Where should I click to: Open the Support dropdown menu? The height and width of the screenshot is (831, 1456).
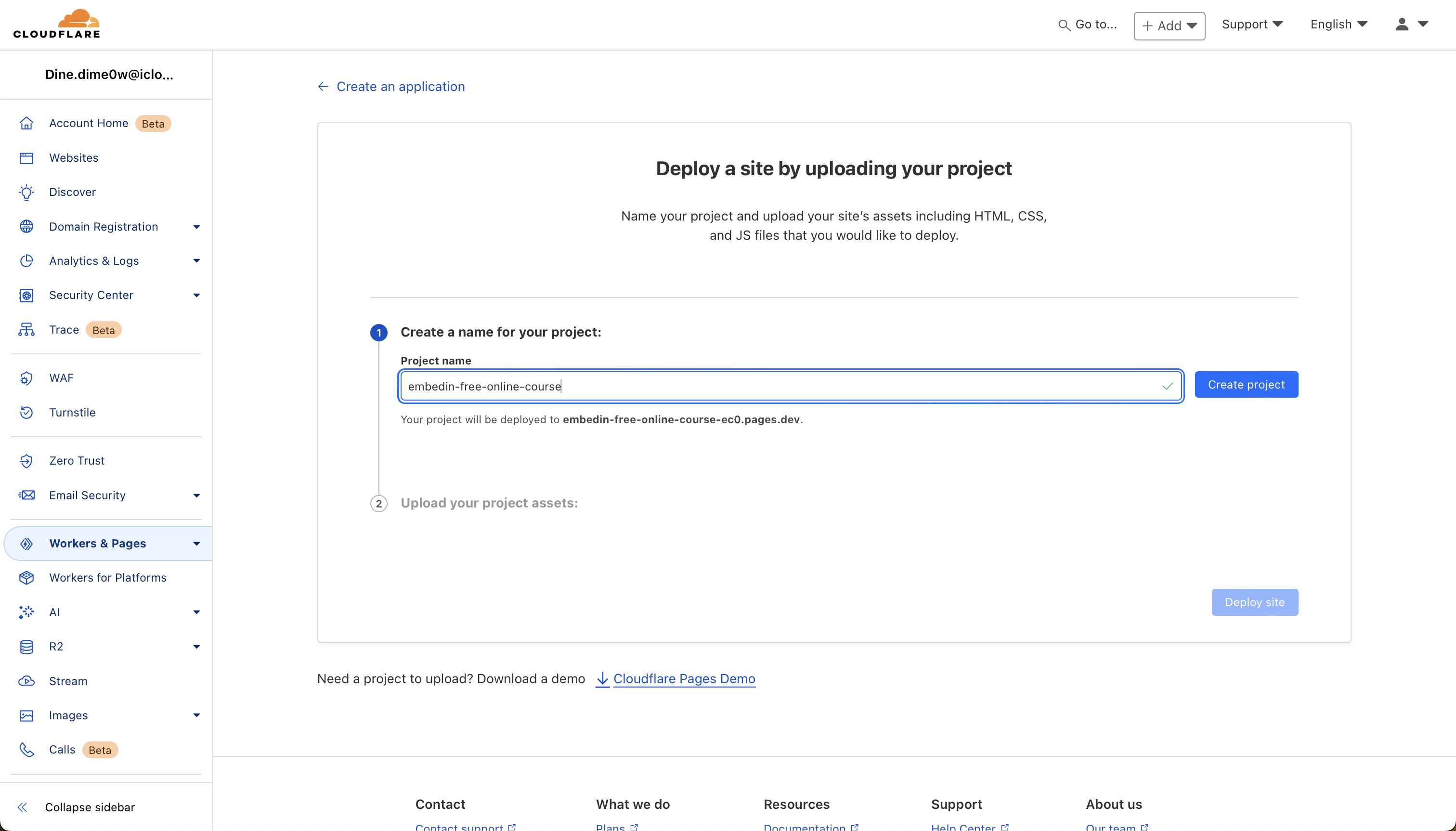(x=1252, y=24)
